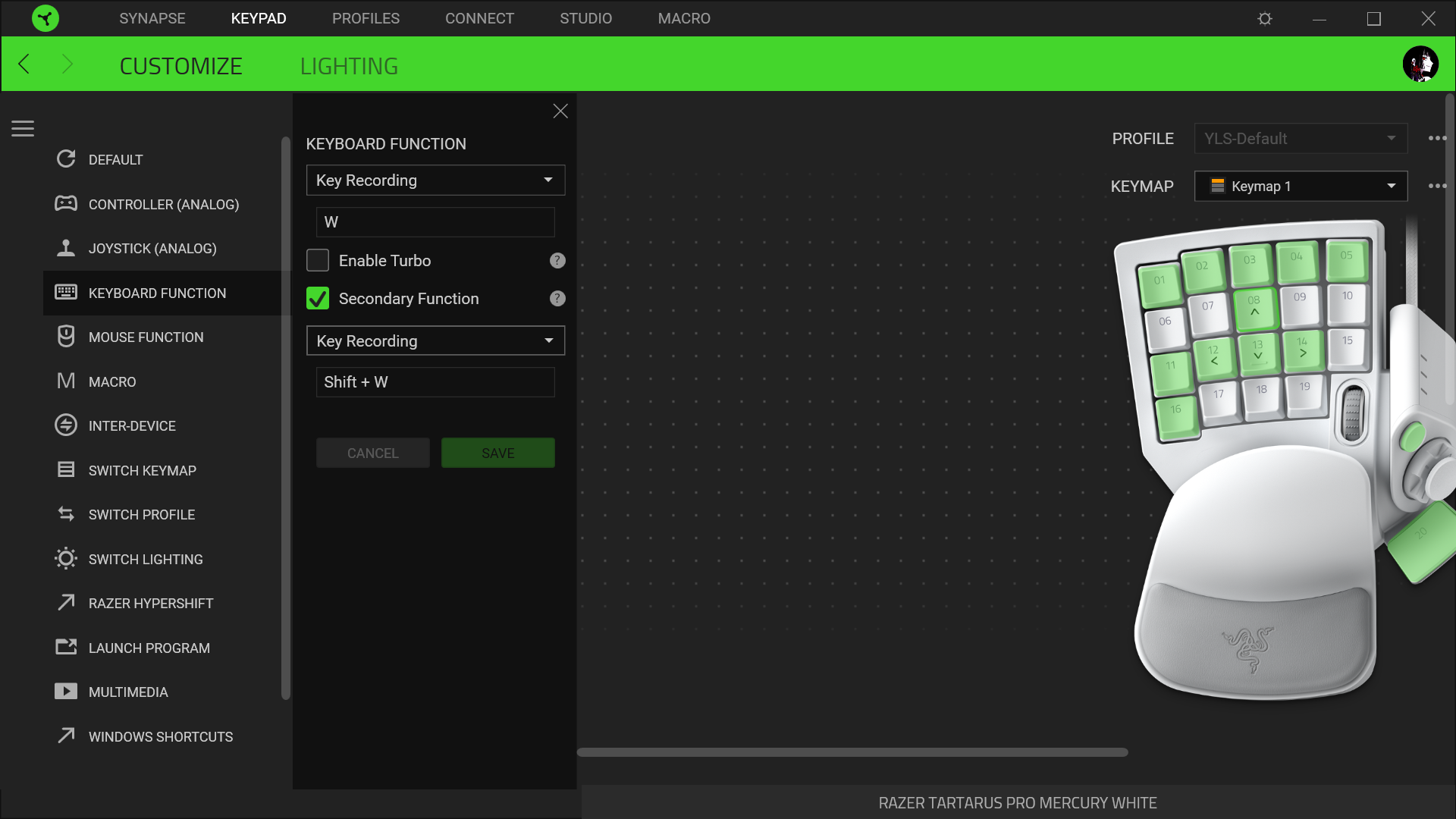Click the CANCEL button

click(373, 453)
